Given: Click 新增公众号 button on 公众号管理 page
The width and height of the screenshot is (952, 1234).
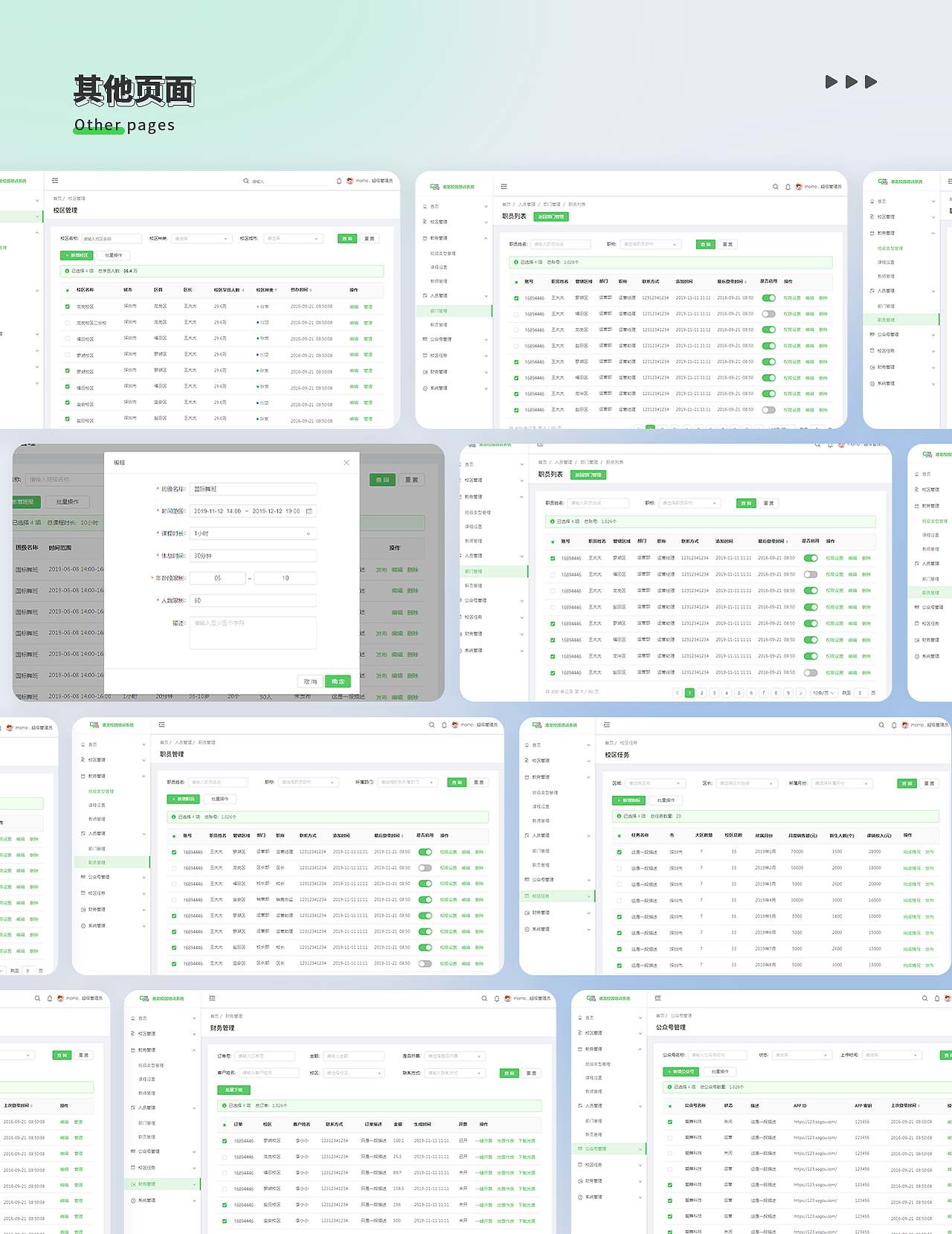Looking at the screenshot, I should (x=681, y=1072).
